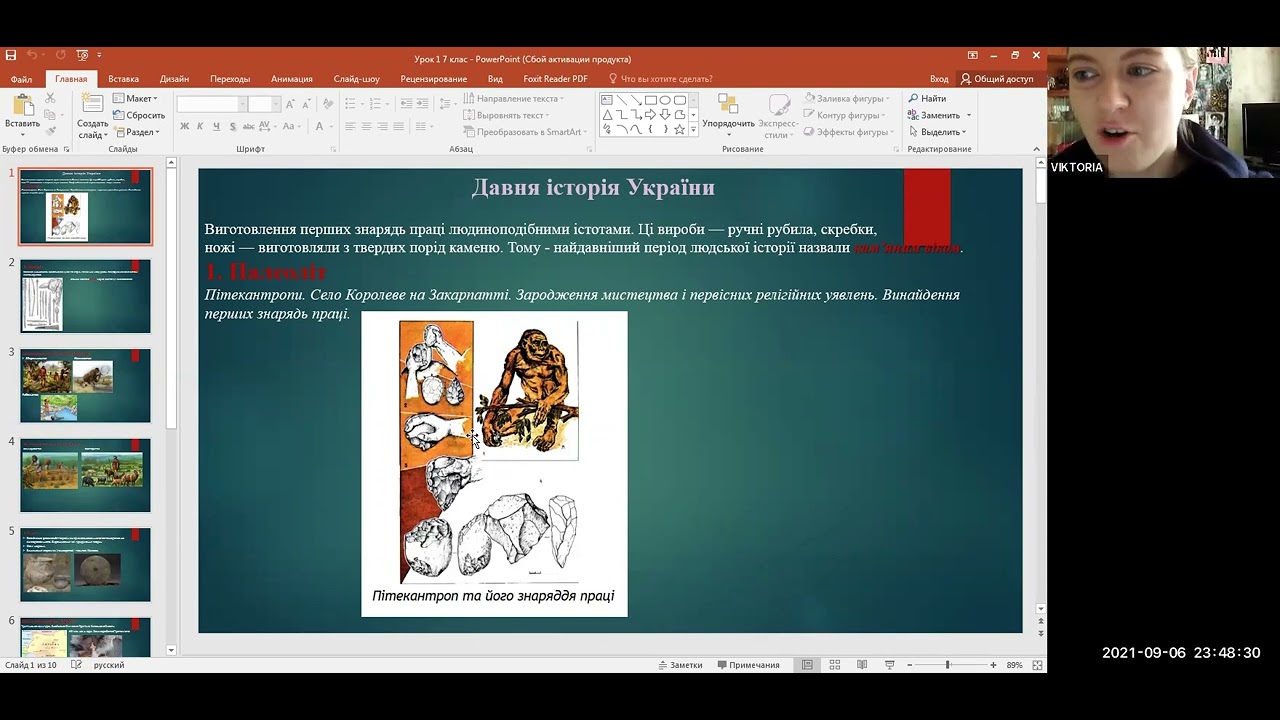Toggle justify text alignment

399,126
